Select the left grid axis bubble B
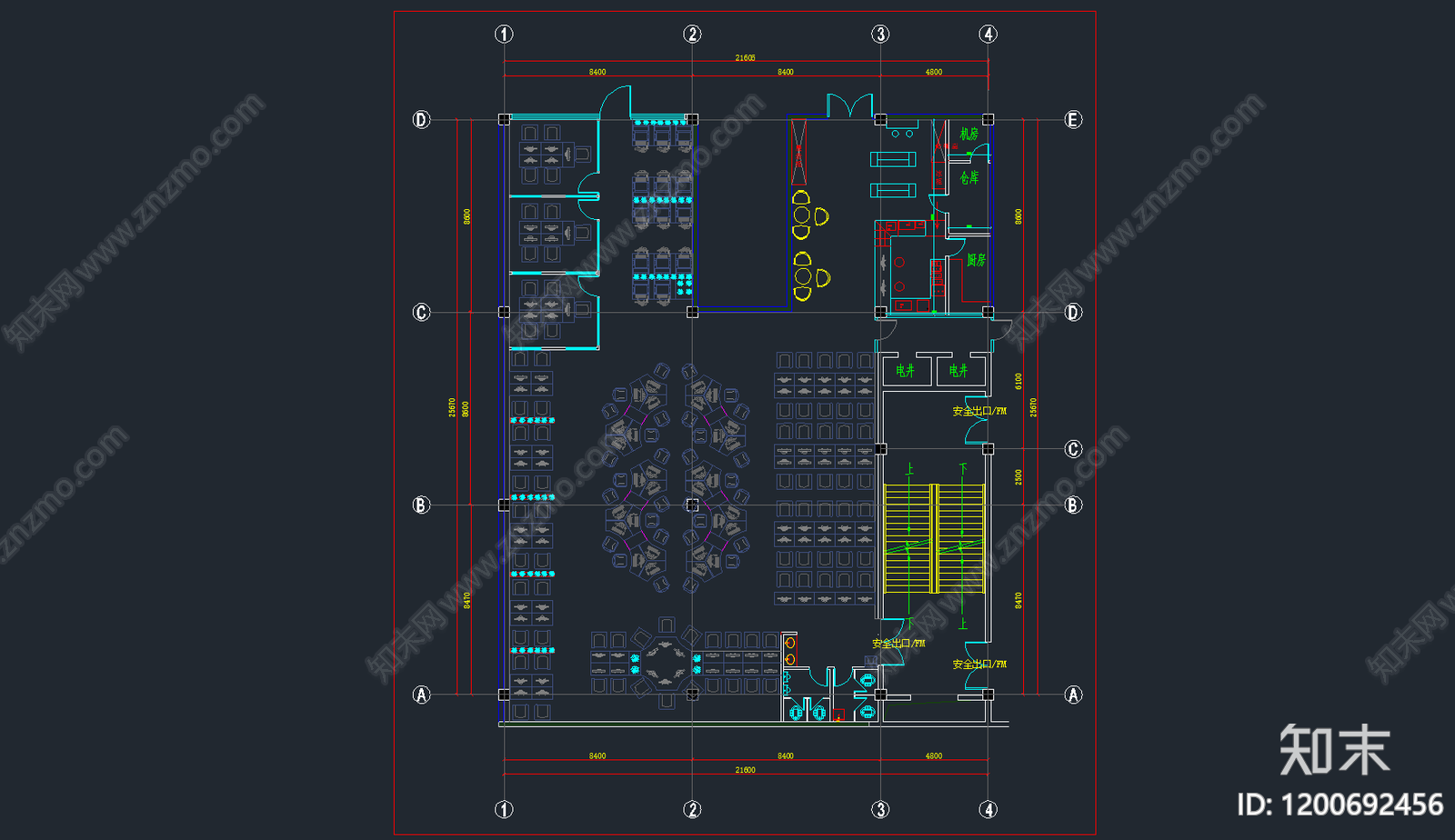The height and width of the screenshot is (840, 1455). [421, 505]
